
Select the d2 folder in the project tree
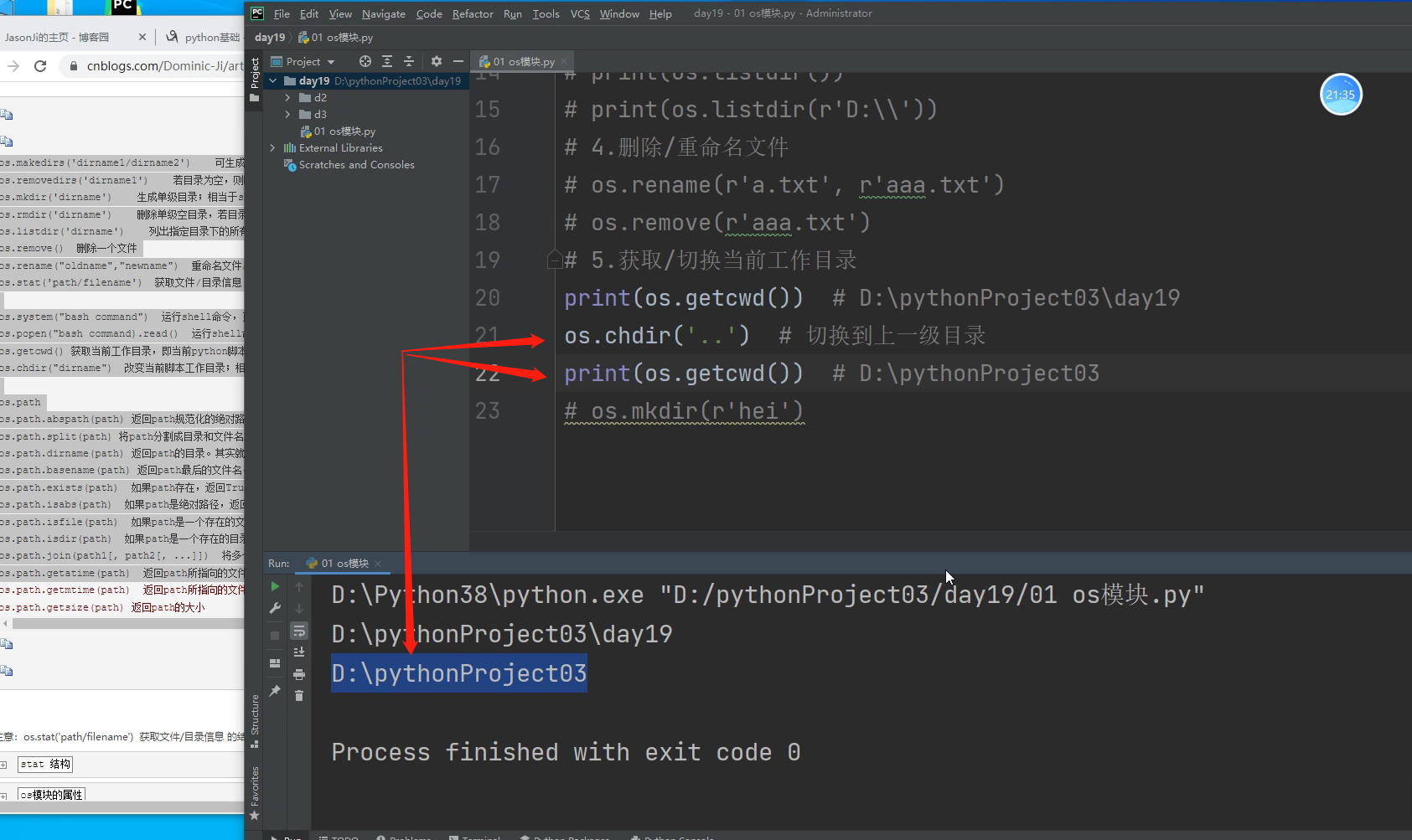313,98
